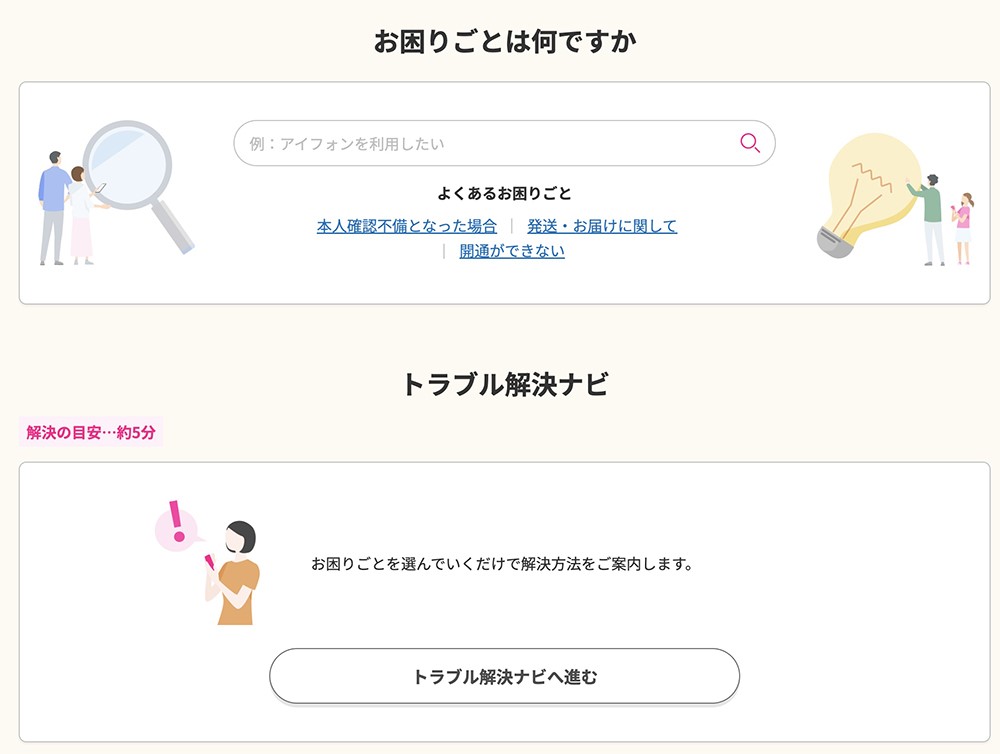Click the magnifying glass illustration on the left
Image resolution: width=1000 pixels, height=754 pixels.
click(x=125, y=165)
